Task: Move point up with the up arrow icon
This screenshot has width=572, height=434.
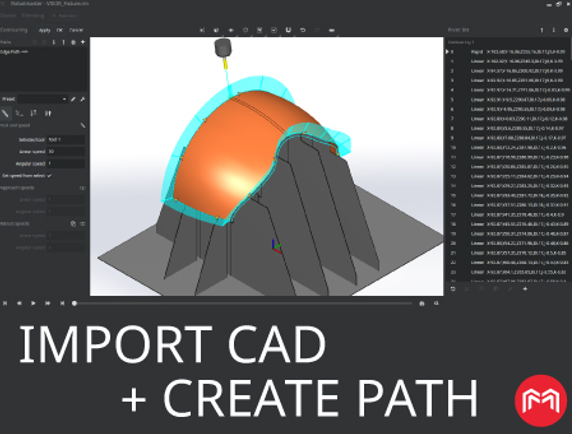Action: tap(542, 30)
